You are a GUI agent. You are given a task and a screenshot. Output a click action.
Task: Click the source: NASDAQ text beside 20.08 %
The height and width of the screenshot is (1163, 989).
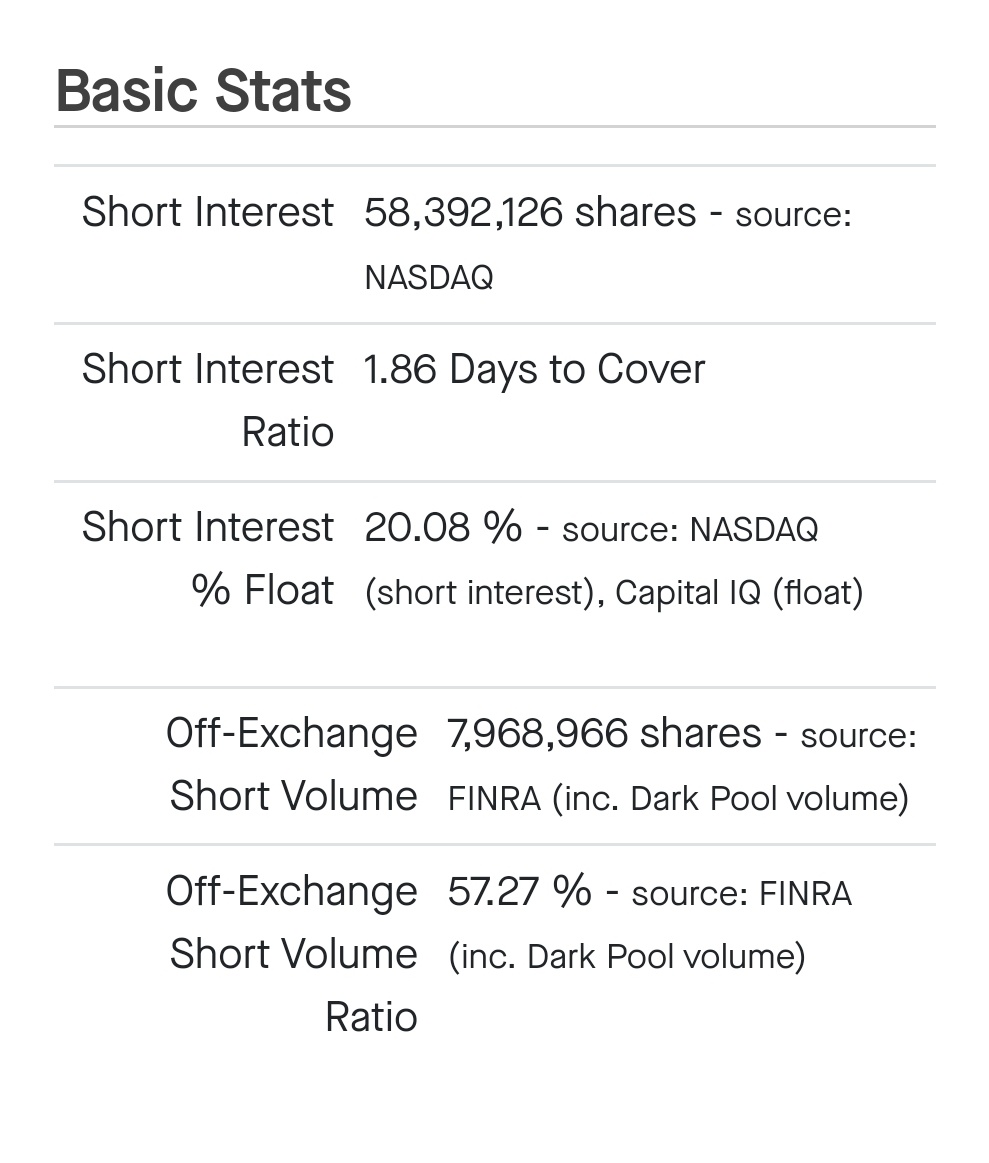point(690,530)
